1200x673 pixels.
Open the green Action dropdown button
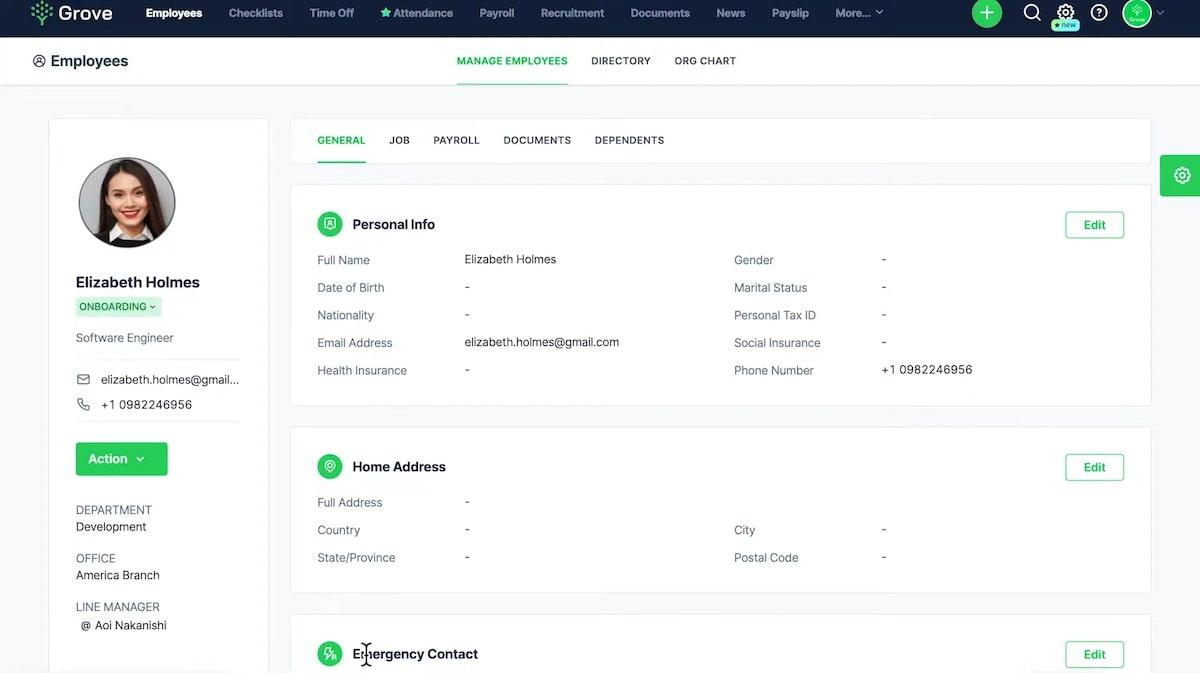point(121,459)
